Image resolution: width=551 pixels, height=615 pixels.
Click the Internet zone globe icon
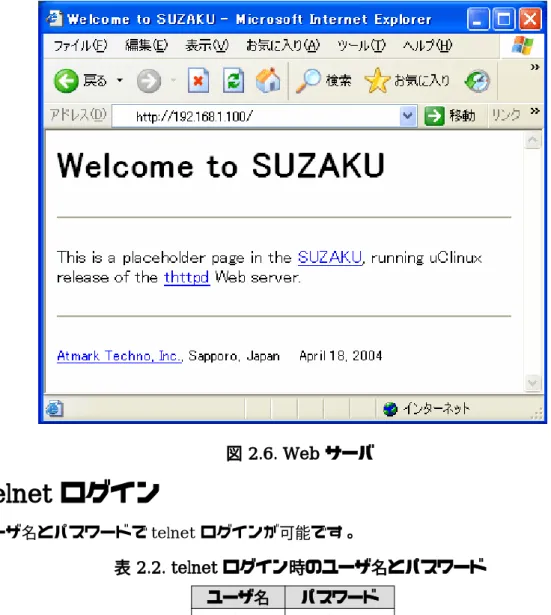390,409
